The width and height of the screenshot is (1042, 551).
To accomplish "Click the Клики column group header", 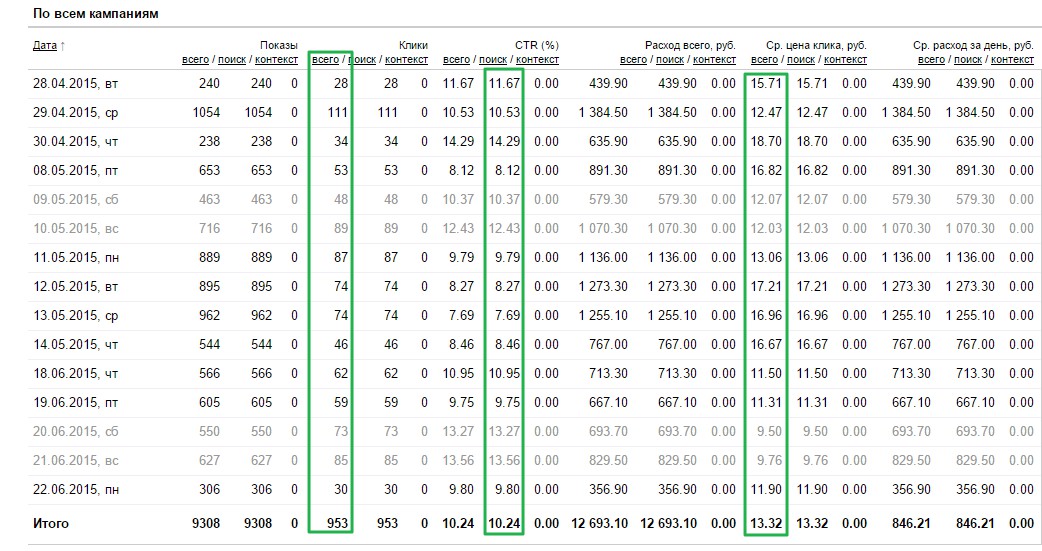I will click(x=413, y=45).
